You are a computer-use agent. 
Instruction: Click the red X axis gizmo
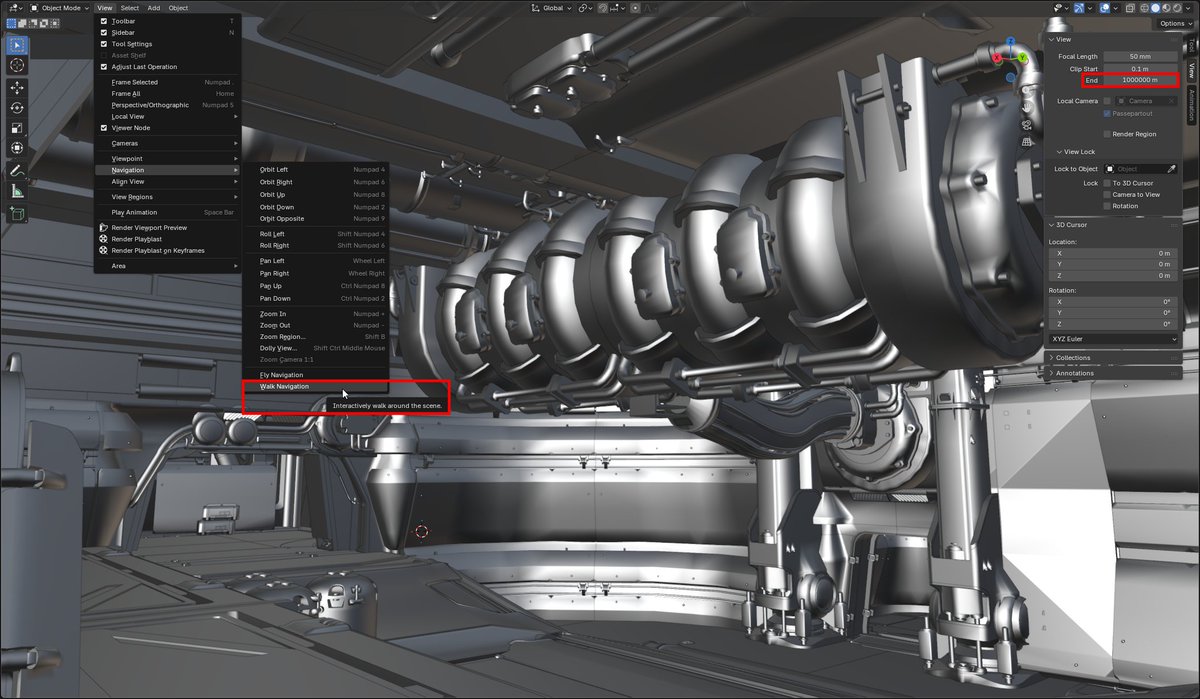click(996, 58)
